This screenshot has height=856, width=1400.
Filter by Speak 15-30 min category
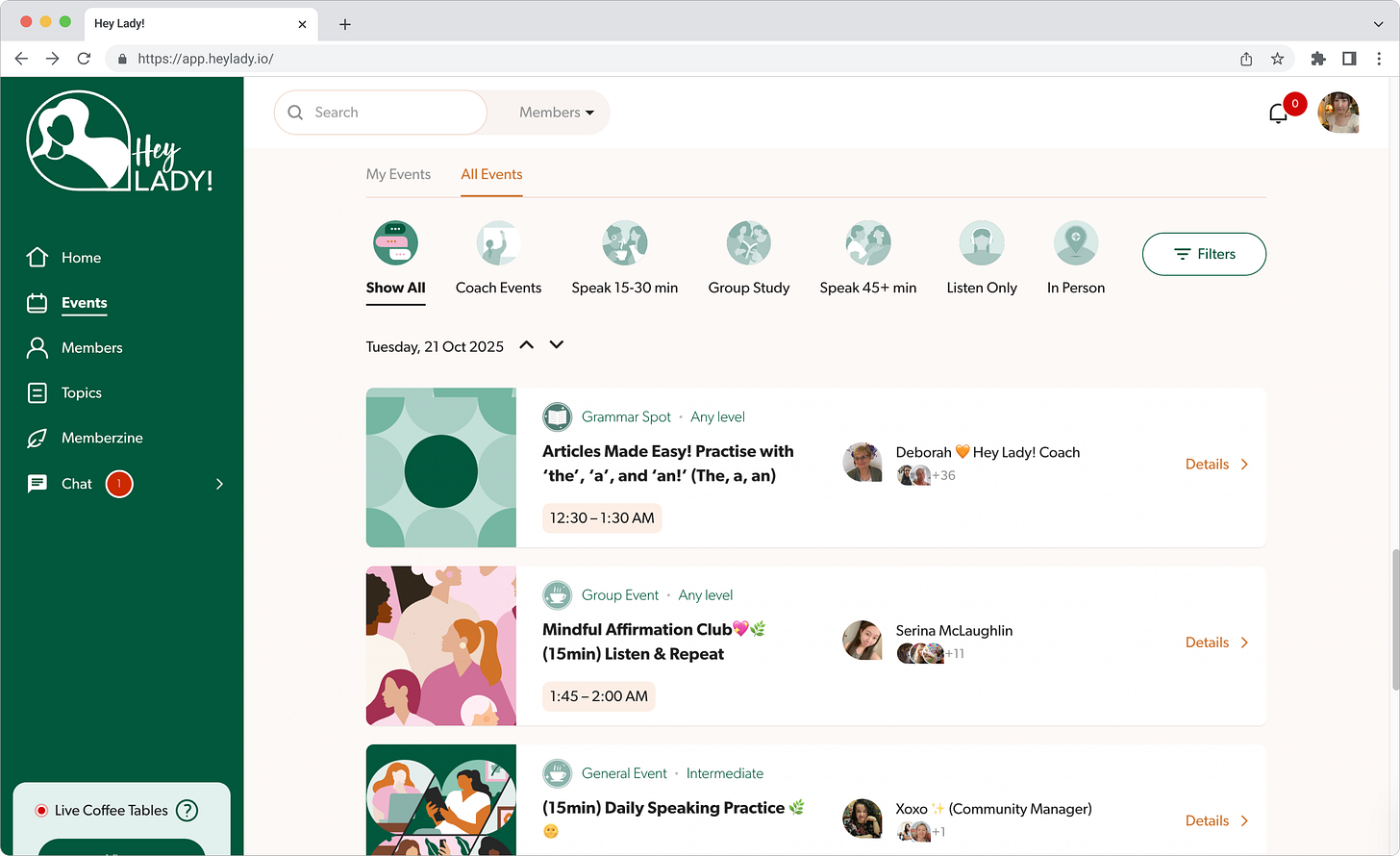coord(625,258)
